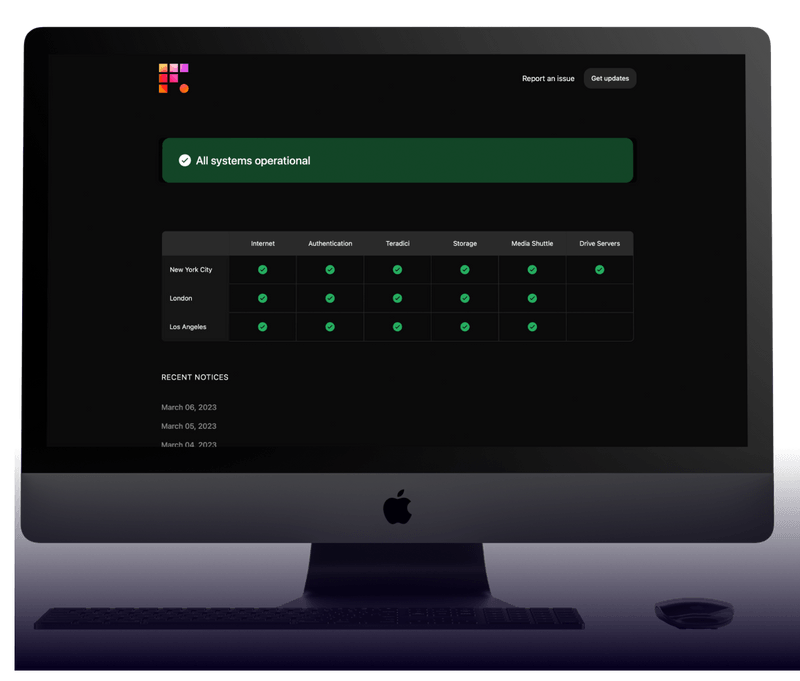Click the Drive Servers column header
This screenshot has width=800, height=681.
pos(599,244)
